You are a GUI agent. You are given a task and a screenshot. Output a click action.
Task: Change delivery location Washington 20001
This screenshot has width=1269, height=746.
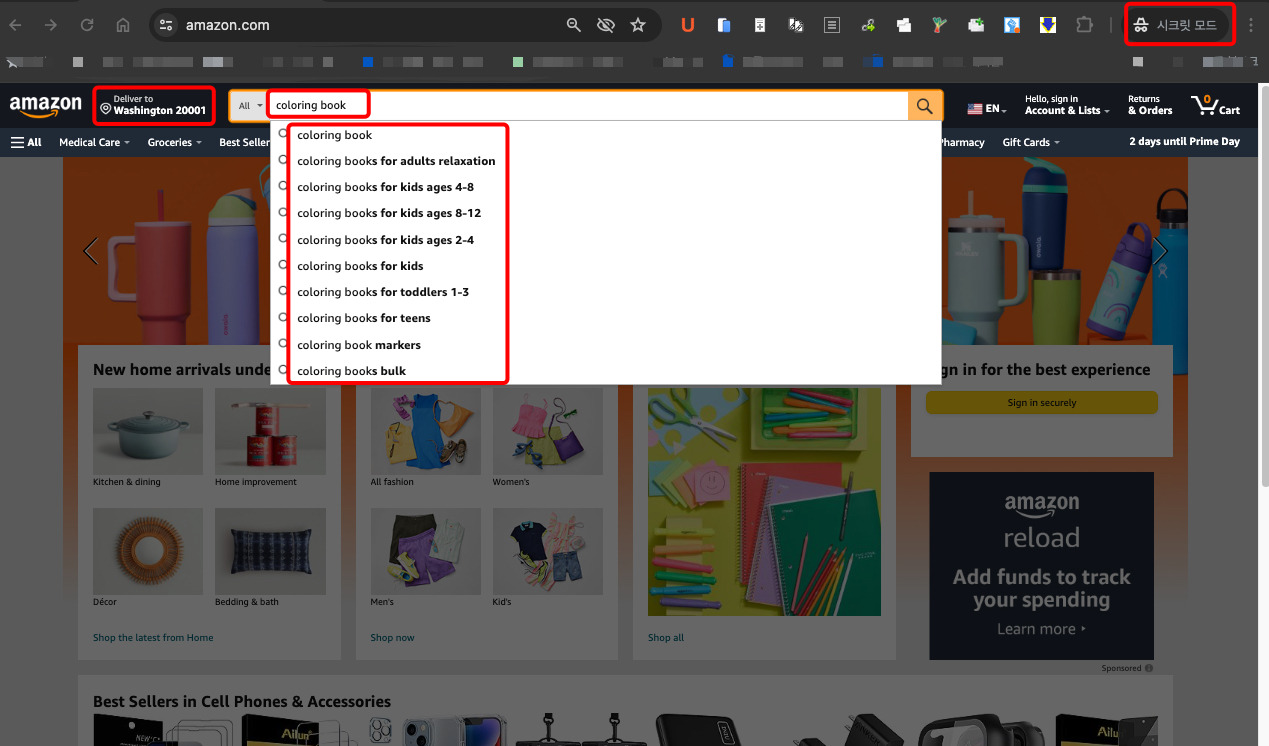[x=154, y=105]
